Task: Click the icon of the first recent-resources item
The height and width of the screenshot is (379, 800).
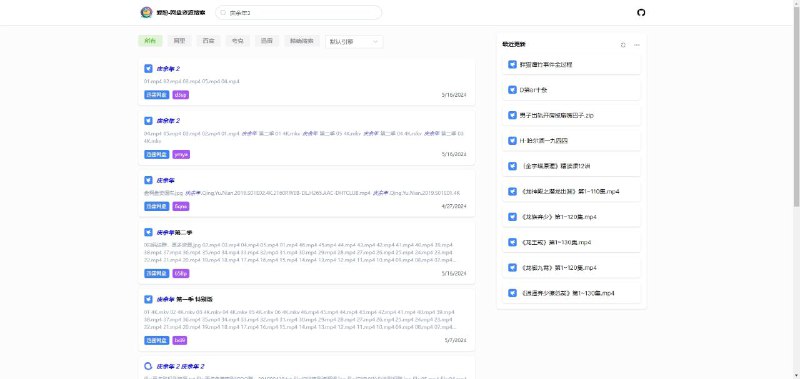Action: point(512,65)
